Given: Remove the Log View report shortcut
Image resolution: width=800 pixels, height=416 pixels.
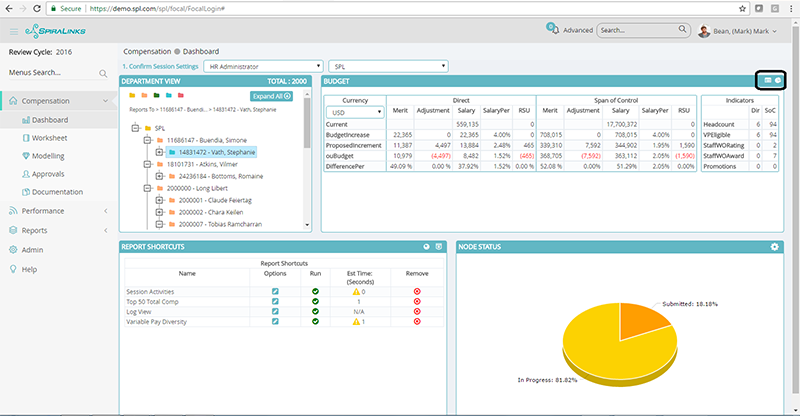Looking at the screenshot, I should [x=416, y=311].
